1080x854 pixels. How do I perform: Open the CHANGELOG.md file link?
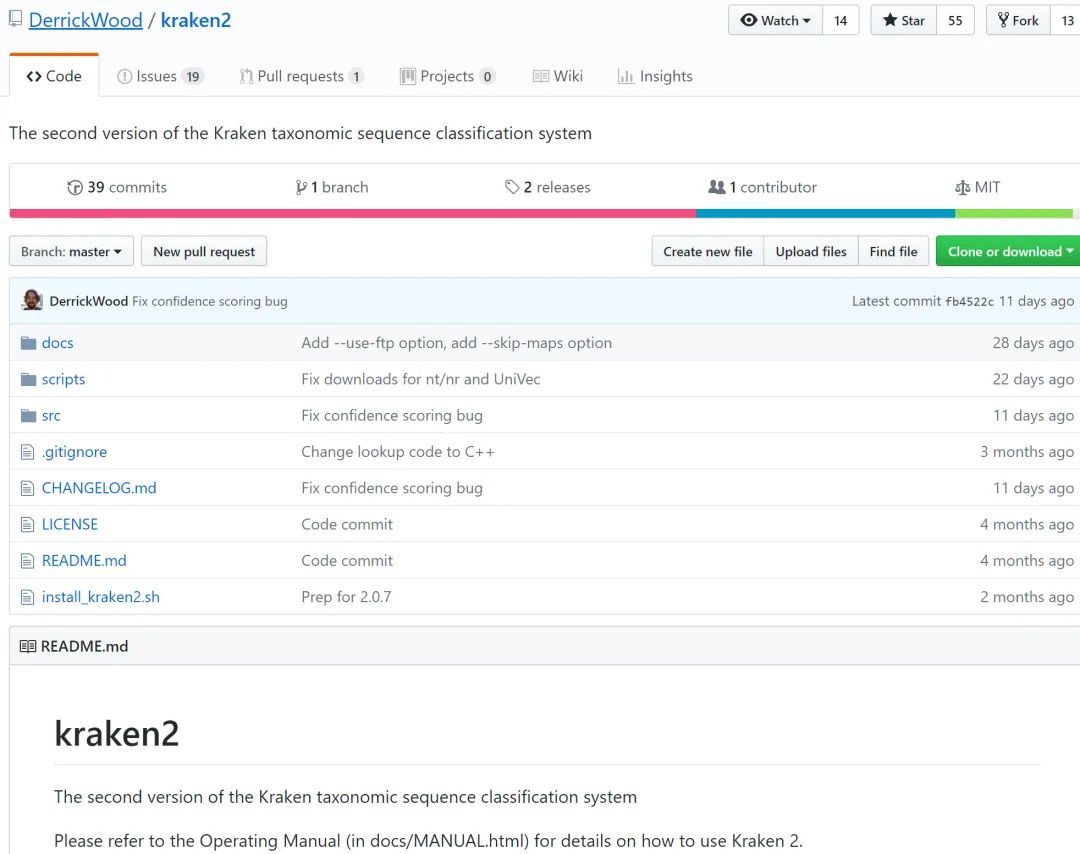pos(99,488)
